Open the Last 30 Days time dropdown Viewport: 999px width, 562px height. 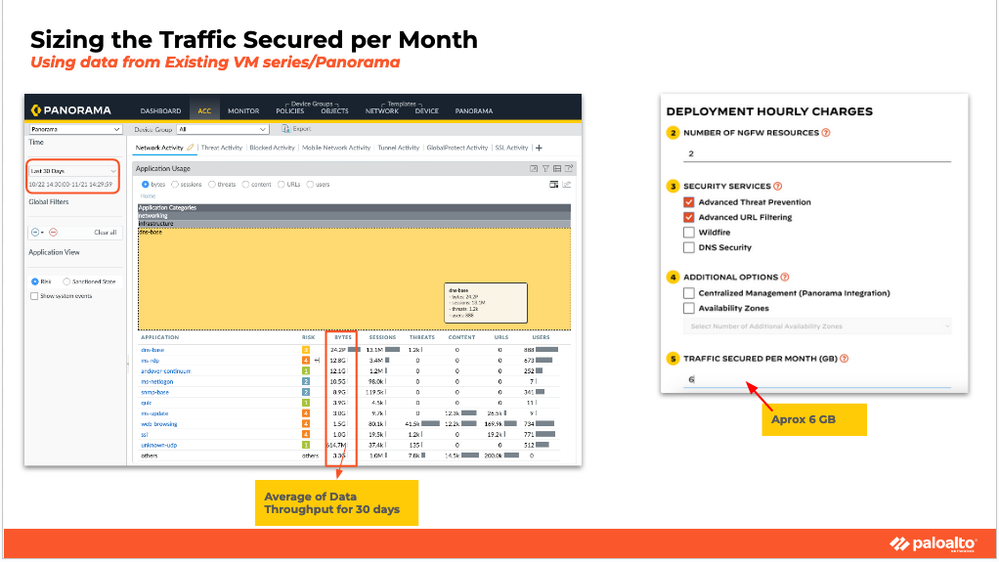pyautogui.click(x=73, y=171)
